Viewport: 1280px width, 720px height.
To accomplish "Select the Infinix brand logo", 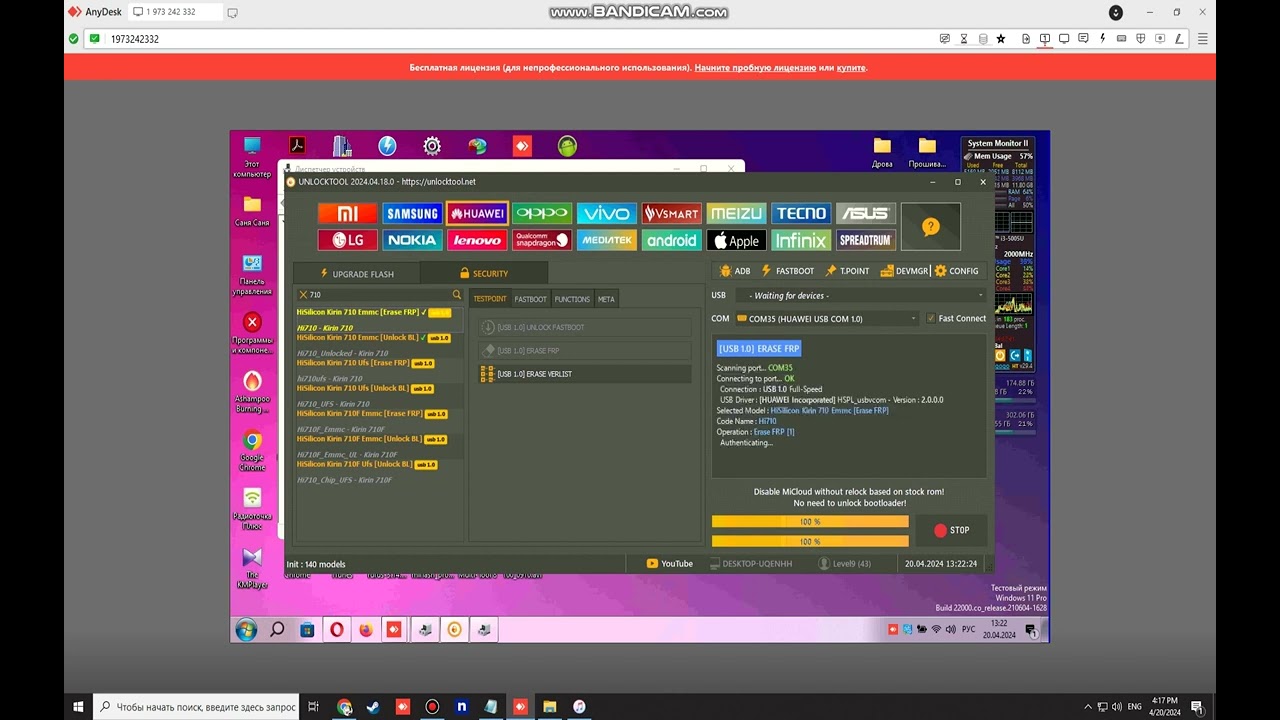I will click(801, 240).
